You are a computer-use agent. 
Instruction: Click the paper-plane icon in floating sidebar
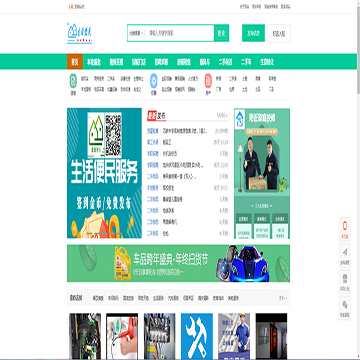[x=345, y=252]
